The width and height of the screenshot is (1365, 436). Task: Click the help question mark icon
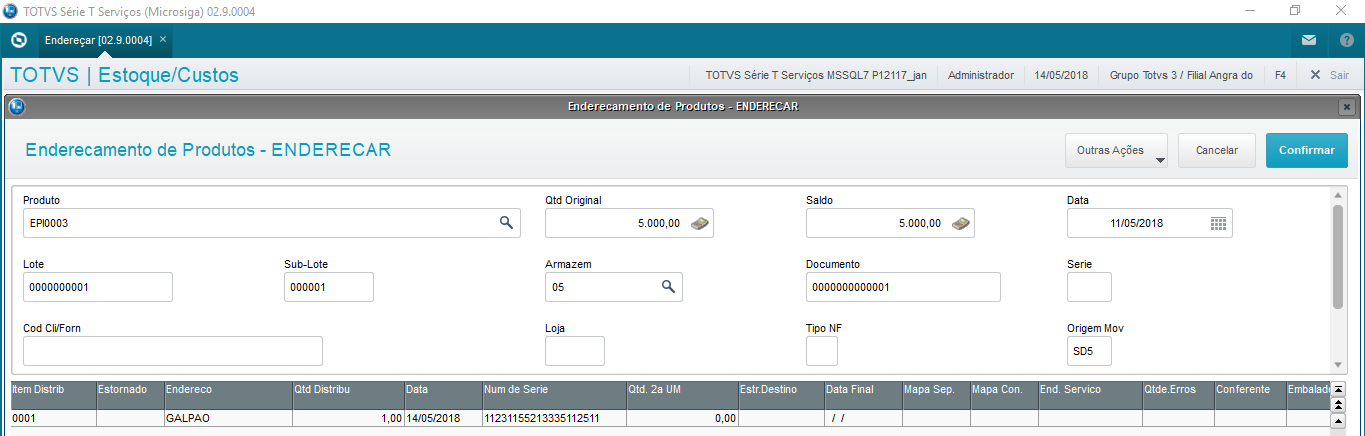(1346, 41)
